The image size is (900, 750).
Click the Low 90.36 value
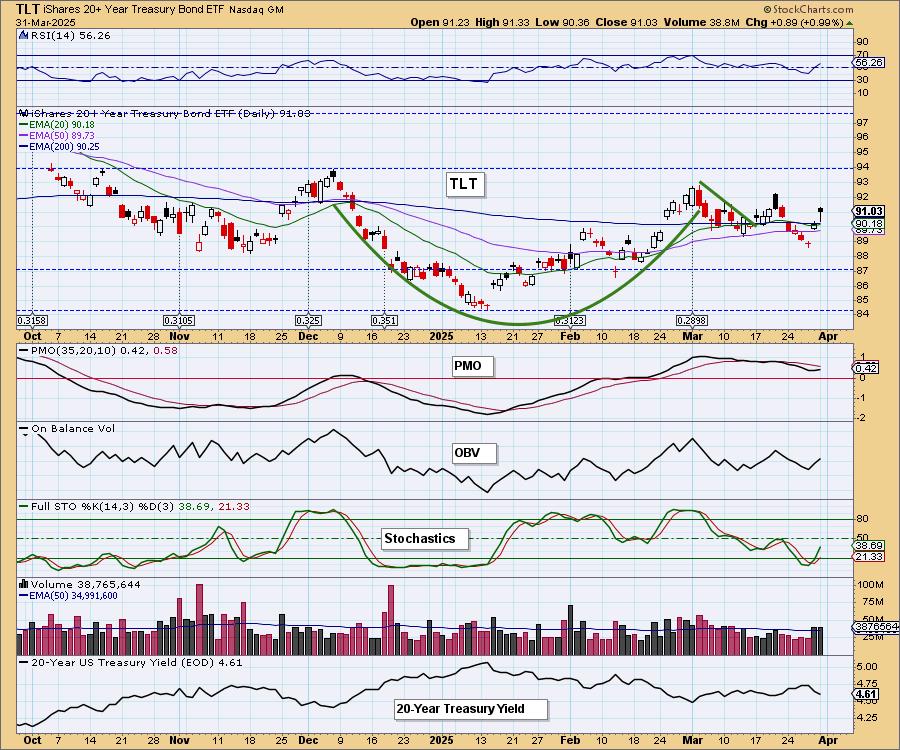point(562,22)
